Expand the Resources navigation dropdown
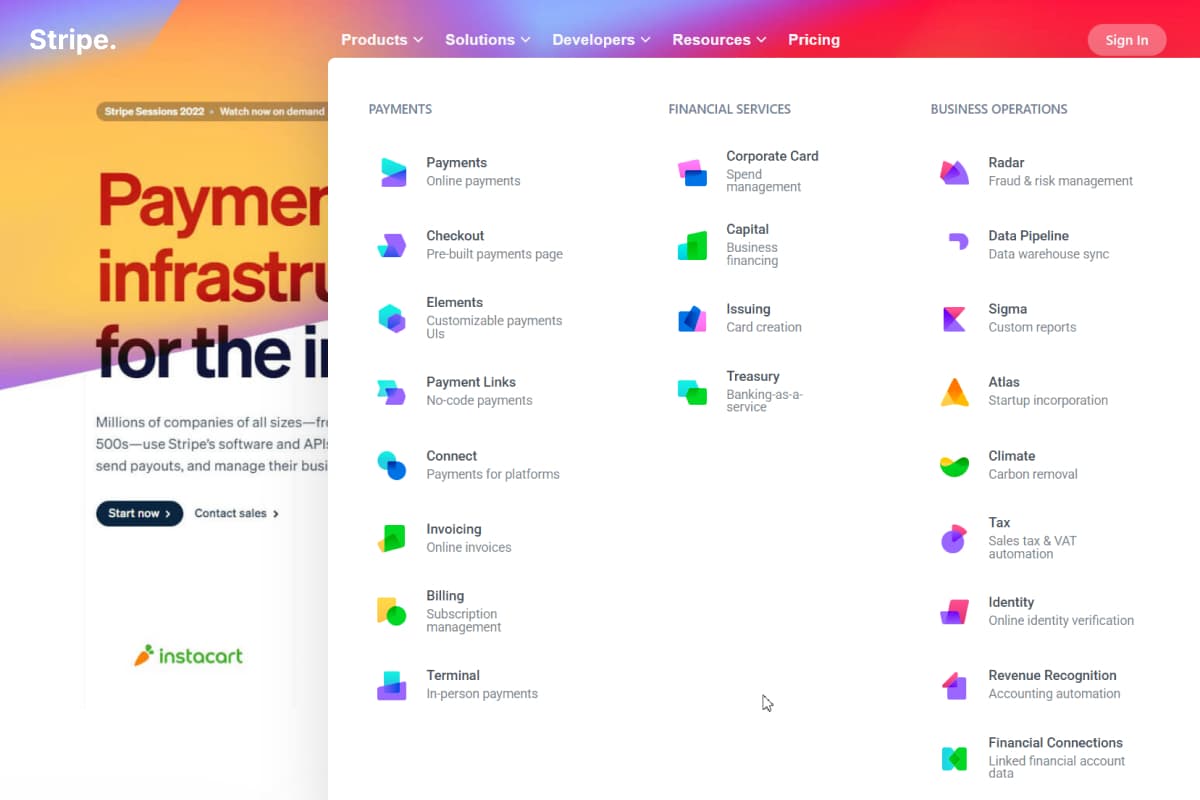 point(719,40)
